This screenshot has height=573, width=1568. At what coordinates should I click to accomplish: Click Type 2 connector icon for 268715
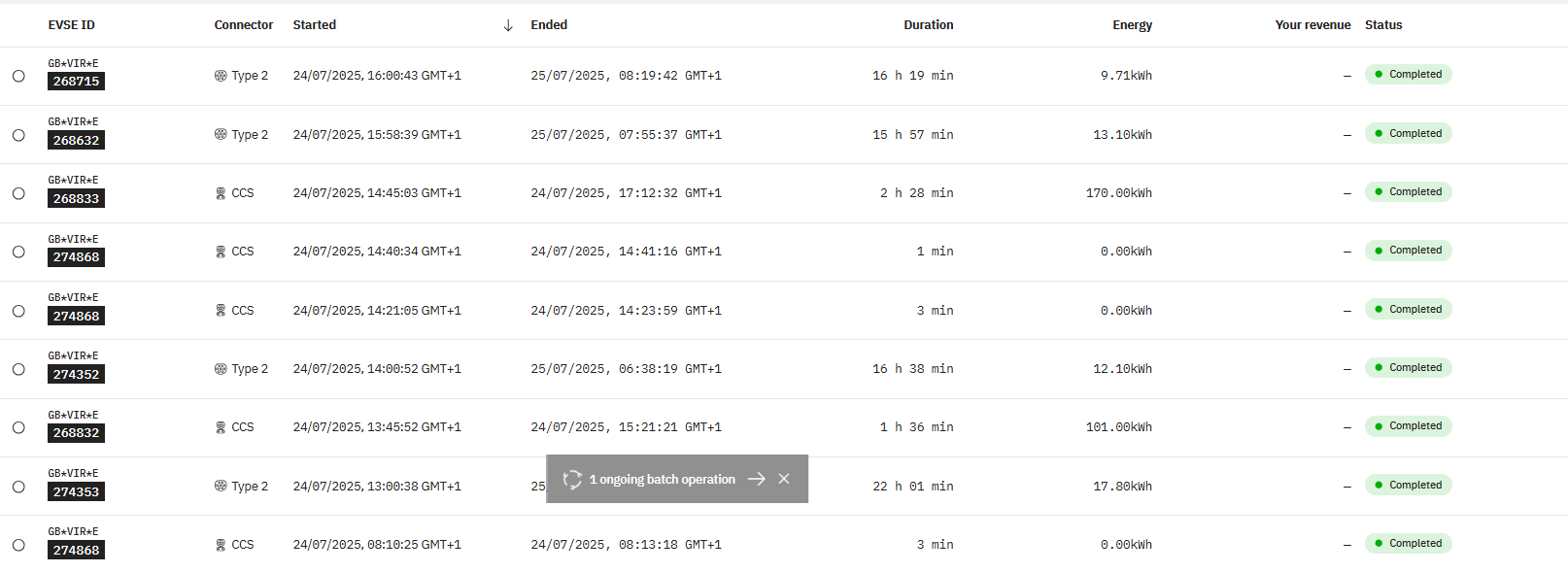click(221, 75)
